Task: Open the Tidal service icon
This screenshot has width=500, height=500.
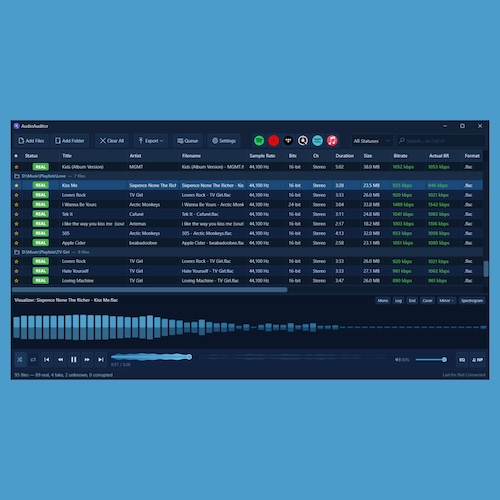Action: [288, 141]
